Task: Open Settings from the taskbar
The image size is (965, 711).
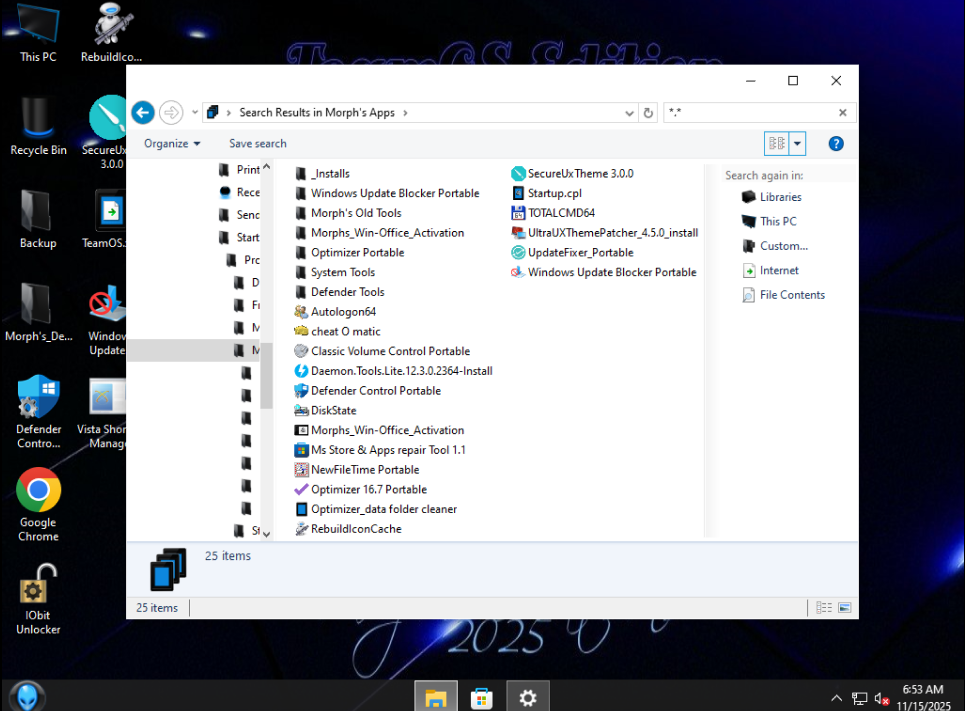Action: 528,697
